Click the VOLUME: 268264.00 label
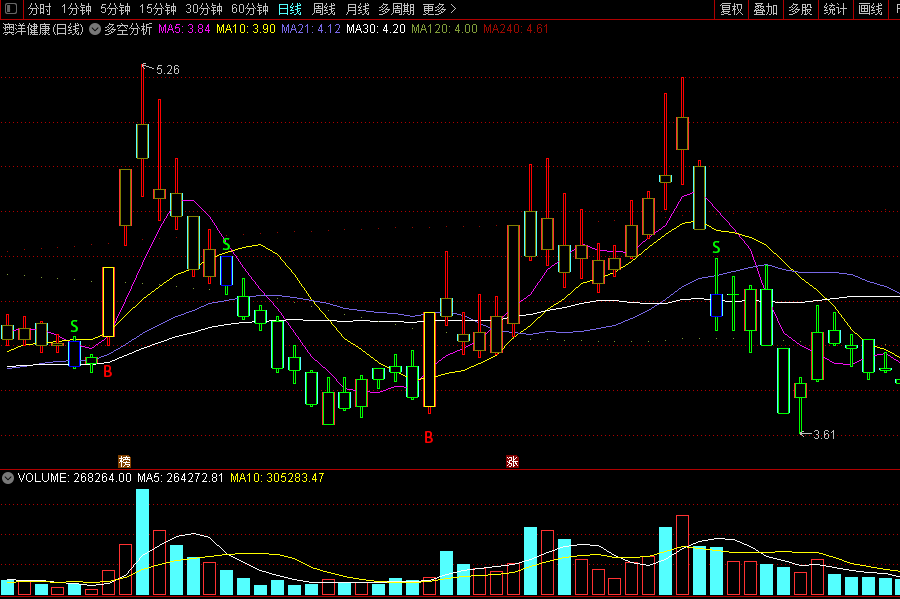This screenshot has height=599, width=900. [x=75, y=478]
